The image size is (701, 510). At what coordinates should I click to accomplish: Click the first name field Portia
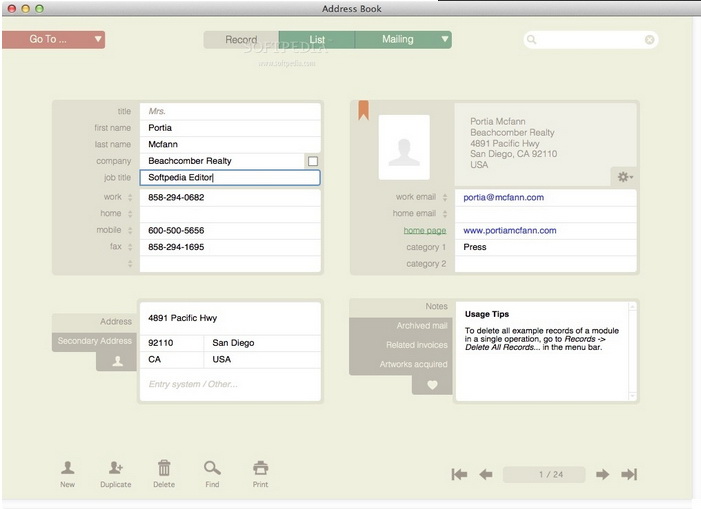click(230, 128)
